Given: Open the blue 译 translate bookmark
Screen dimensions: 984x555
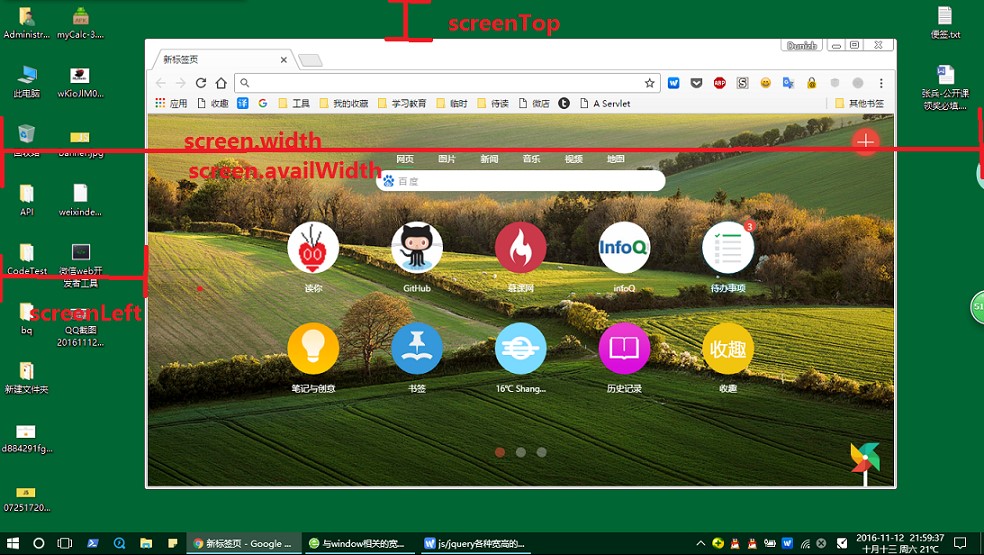Looking at the screenshot, I should tap(243, 104).
